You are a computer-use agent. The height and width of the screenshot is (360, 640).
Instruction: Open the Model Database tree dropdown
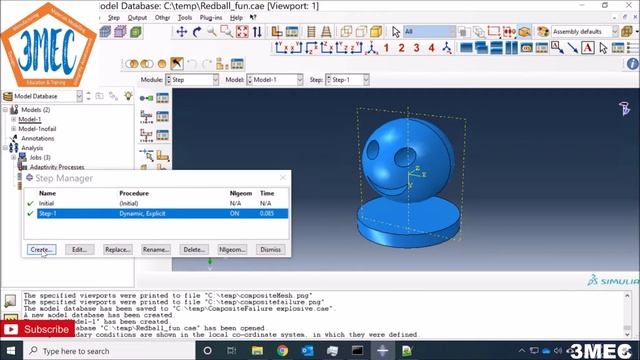pyautogui.click(x=42, y=96)
